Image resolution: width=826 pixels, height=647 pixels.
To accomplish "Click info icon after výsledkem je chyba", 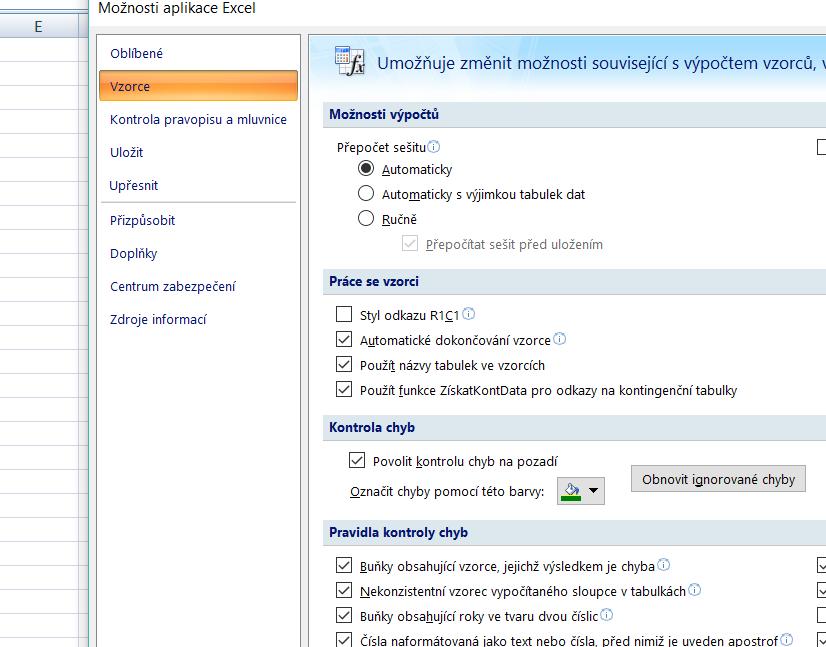I will 664,565.
